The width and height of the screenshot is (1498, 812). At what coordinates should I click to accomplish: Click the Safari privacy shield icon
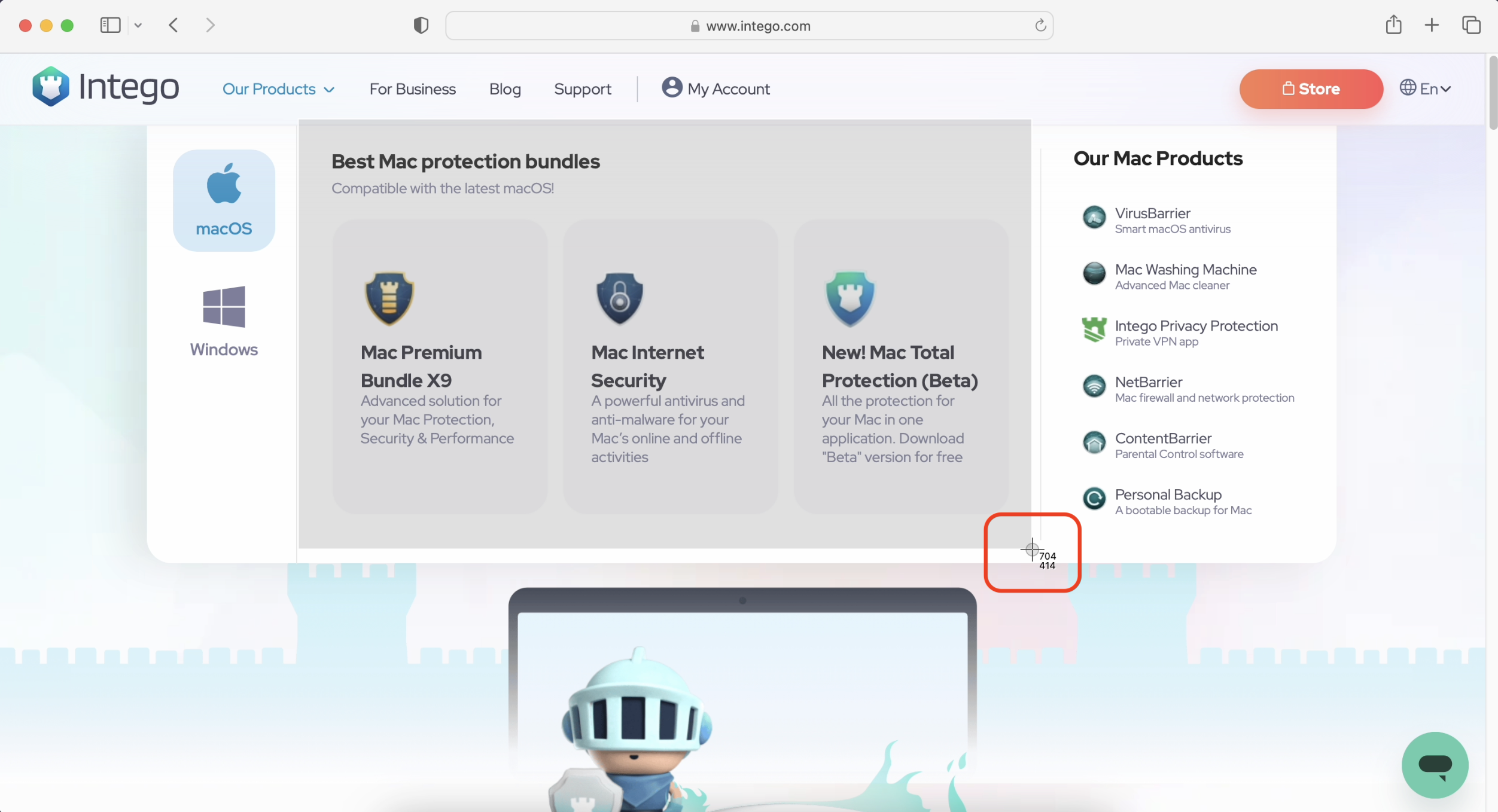pyautogui.click(x=421, y=25)
